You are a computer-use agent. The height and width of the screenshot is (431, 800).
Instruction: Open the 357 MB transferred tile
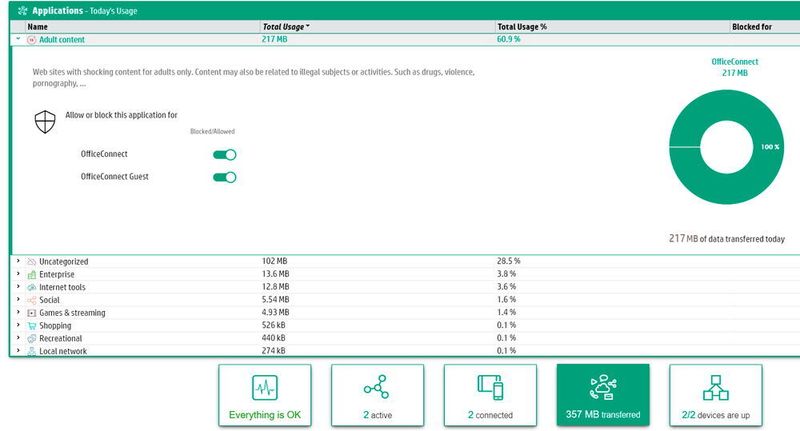click(603, 395)
